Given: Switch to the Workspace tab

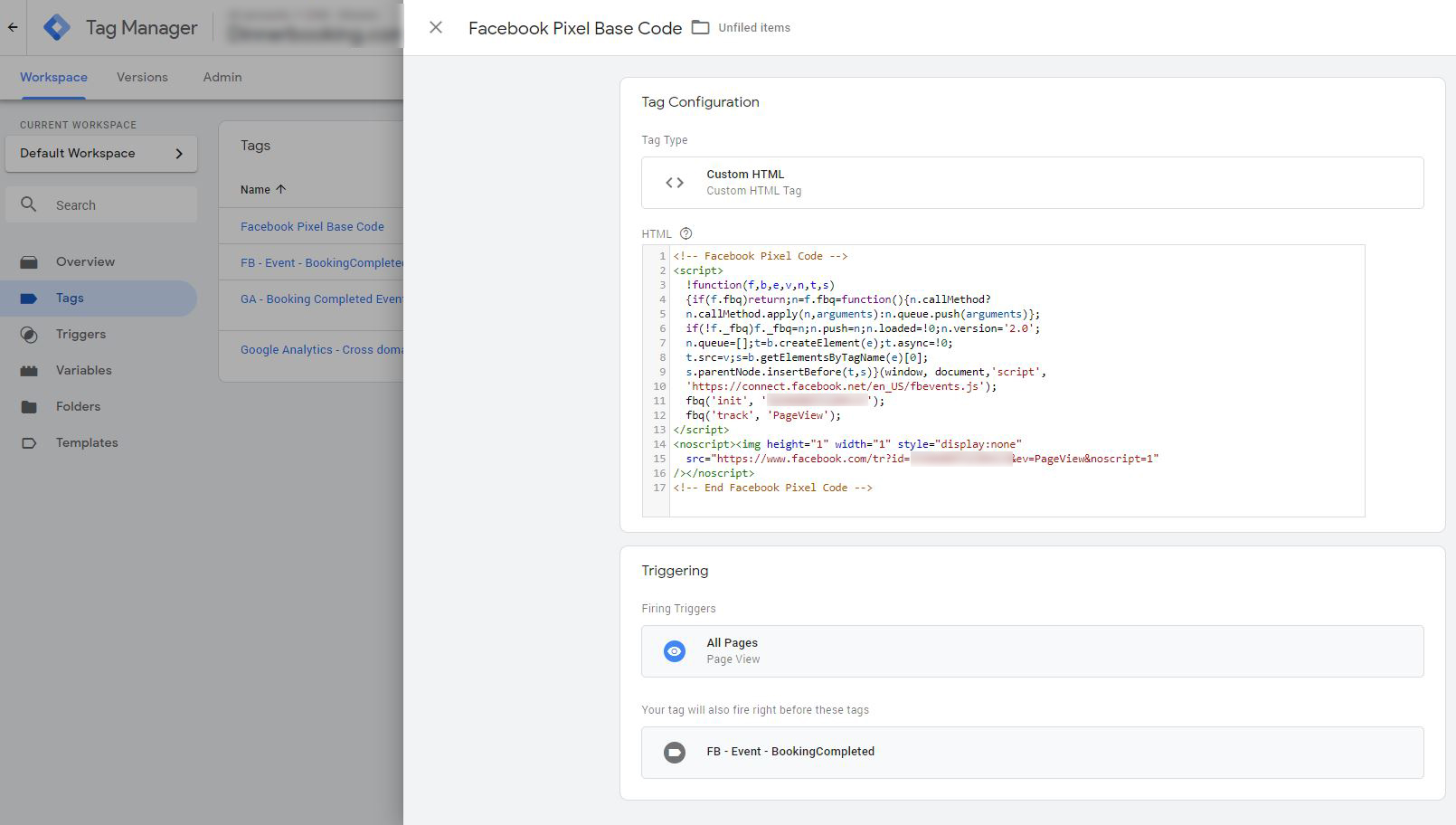Looking at the screenshot, I should click(53, 77).
